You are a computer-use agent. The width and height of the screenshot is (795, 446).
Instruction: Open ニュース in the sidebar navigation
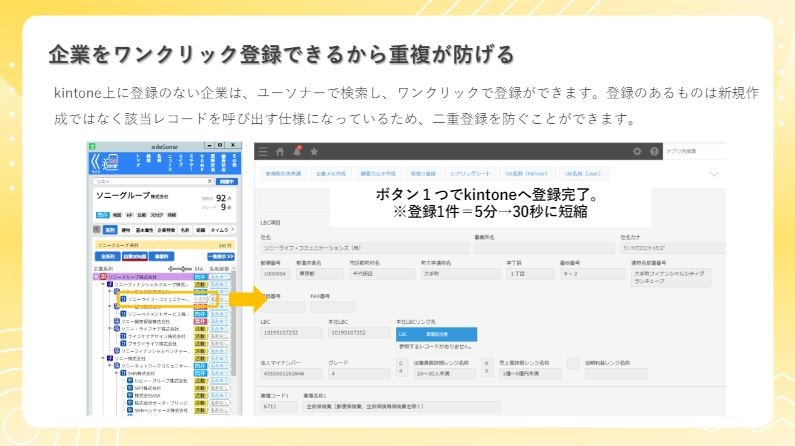pyautogui.click(x=169, y=162)
